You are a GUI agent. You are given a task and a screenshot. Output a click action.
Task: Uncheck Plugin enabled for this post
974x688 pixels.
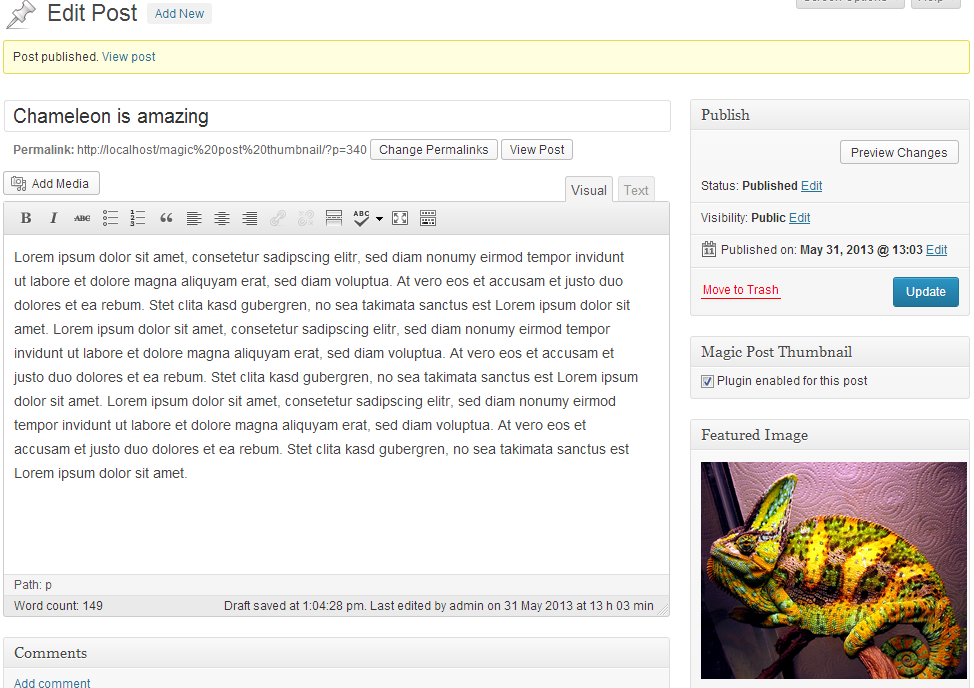pos(707,381)
